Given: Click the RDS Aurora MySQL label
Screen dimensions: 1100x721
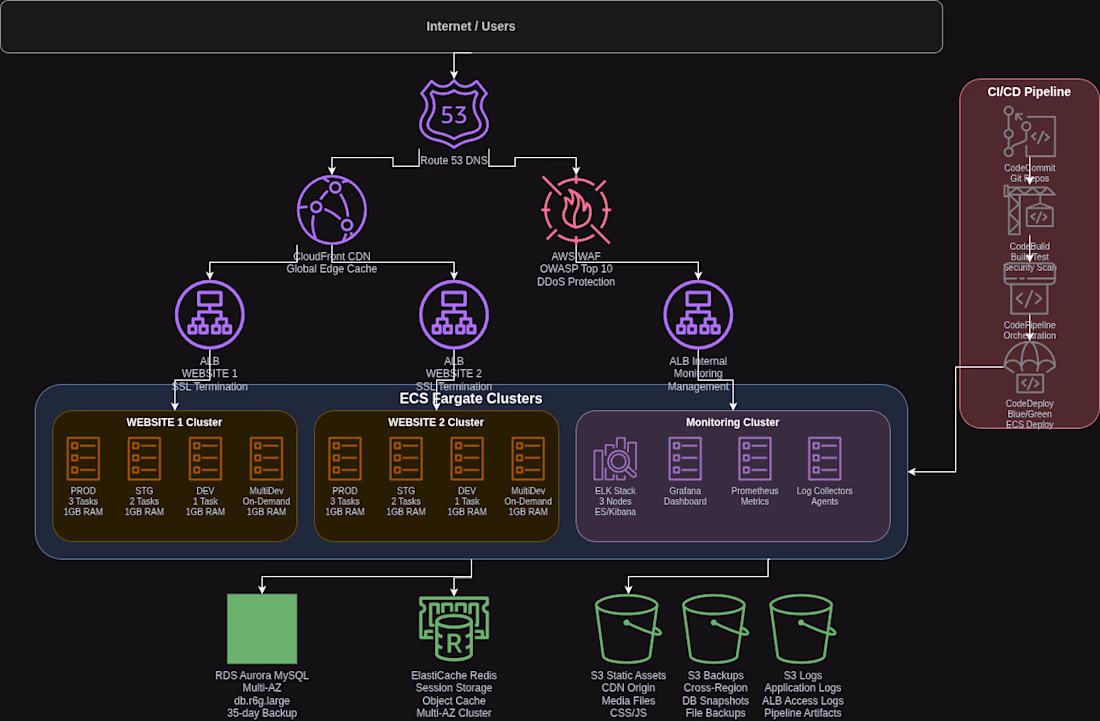Looking at the screenshot, I should pyautogui.click(x=262, y=675).
